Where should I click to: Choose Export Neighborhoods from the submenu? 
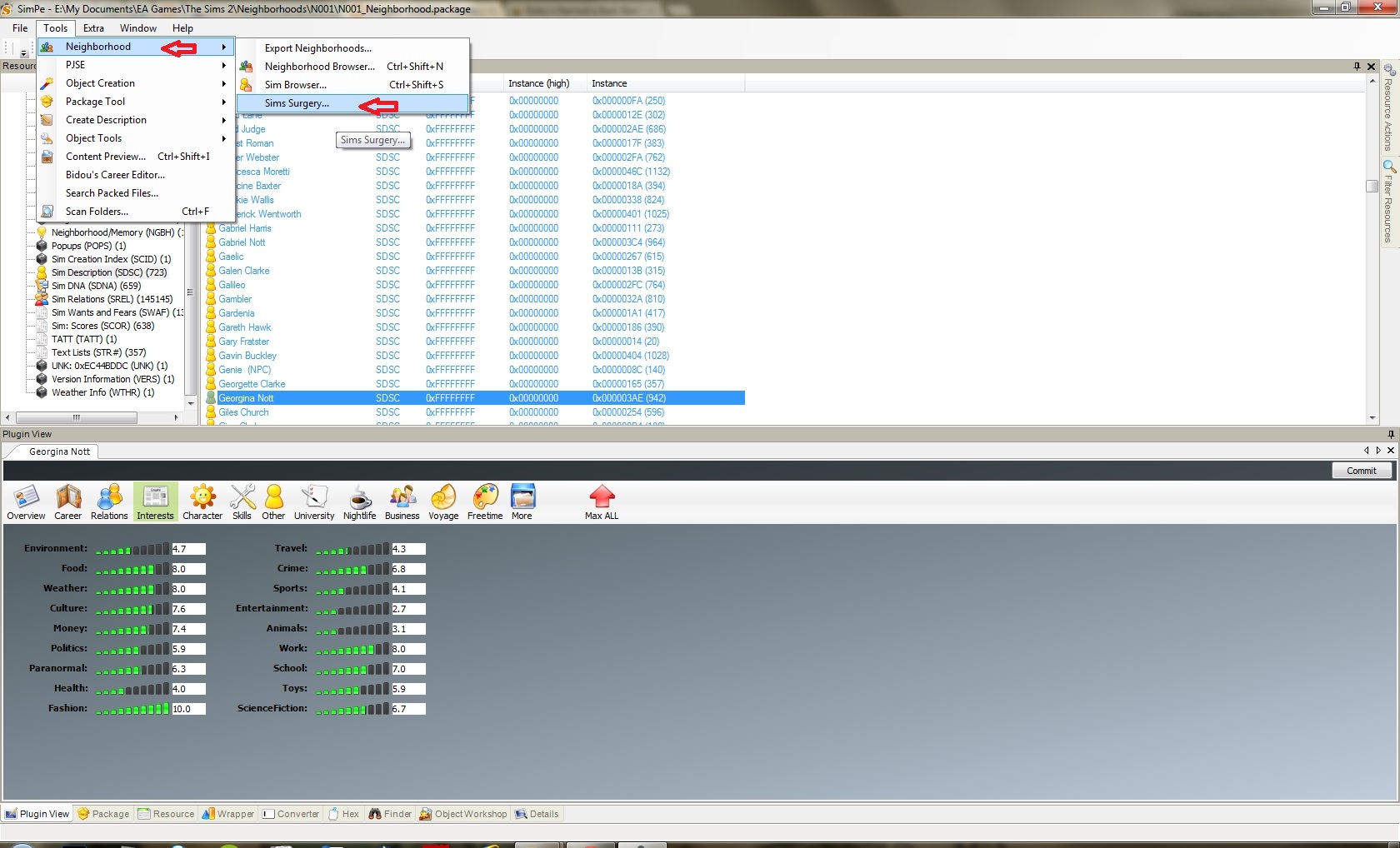click(x=352, y=48)
